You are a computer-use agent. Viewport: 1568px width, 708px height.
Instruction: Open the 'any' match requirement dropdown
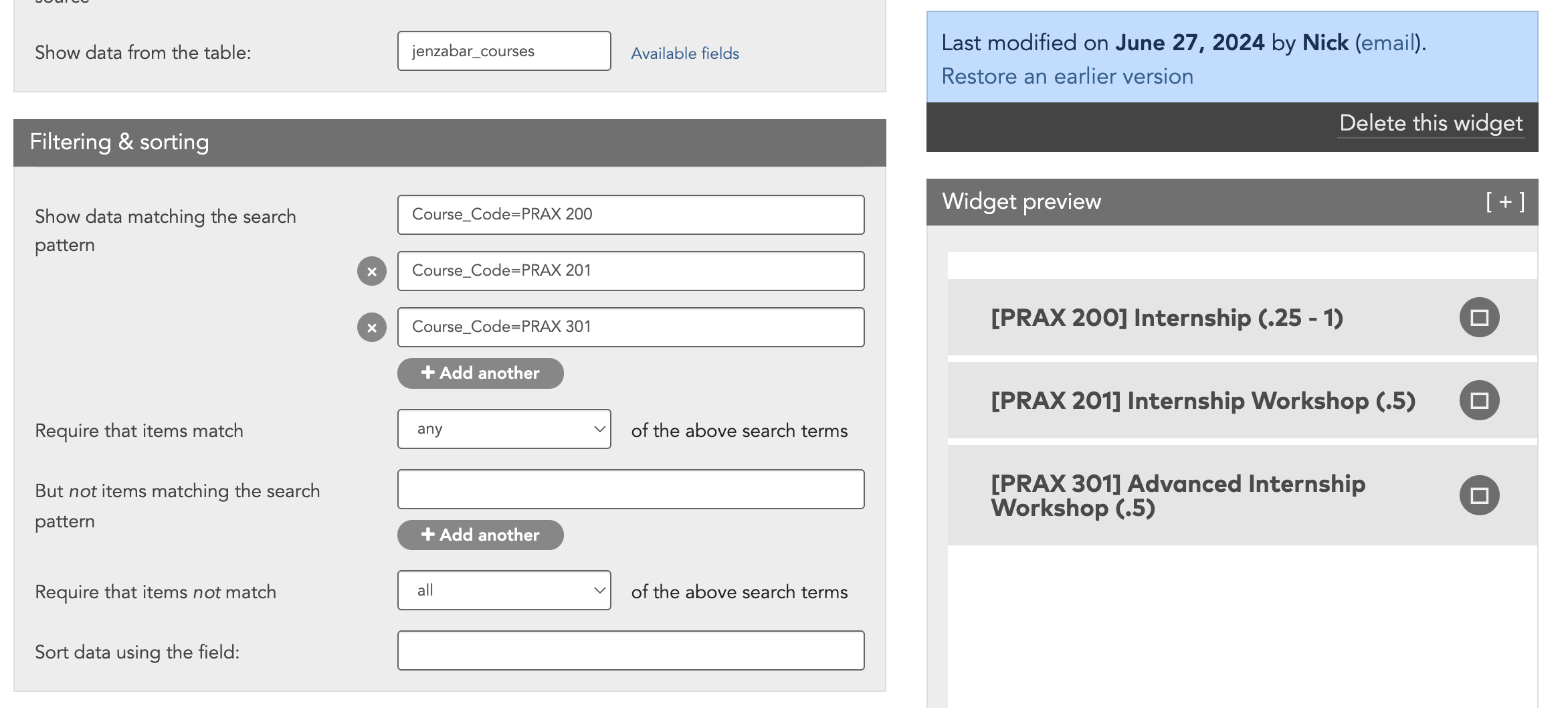(504, 429)
